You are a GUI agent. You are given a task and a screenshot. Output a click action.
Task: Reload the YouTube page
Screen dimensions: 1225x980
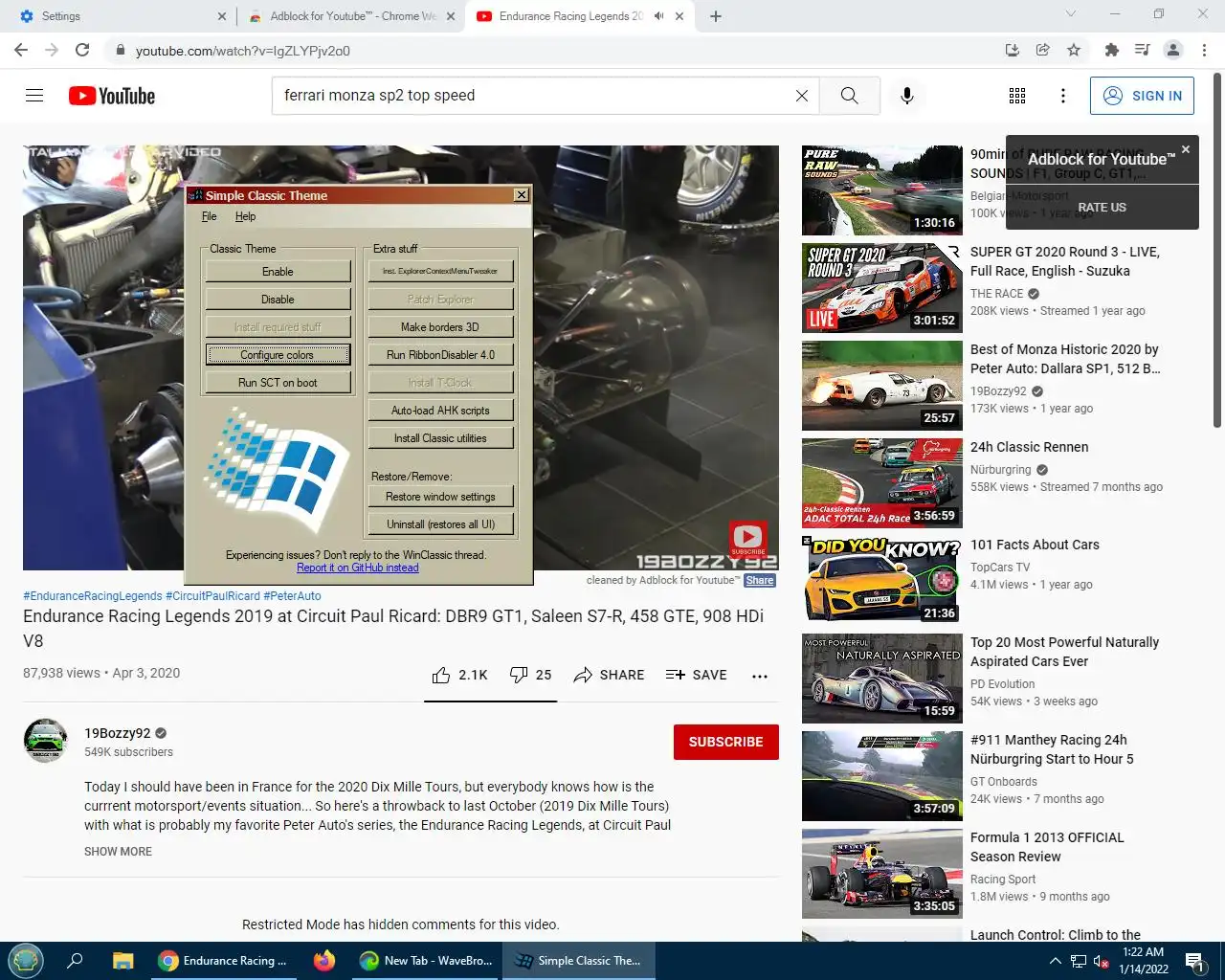(x=82, y=50)
